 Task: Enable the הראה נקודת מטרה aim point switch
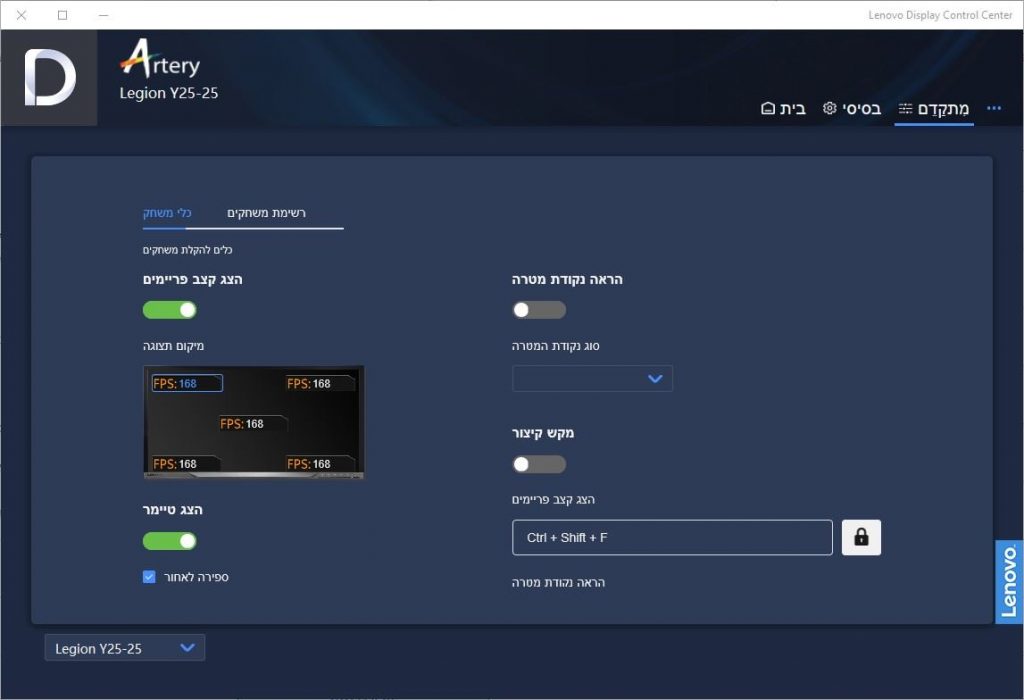click(x=539, y=310)
